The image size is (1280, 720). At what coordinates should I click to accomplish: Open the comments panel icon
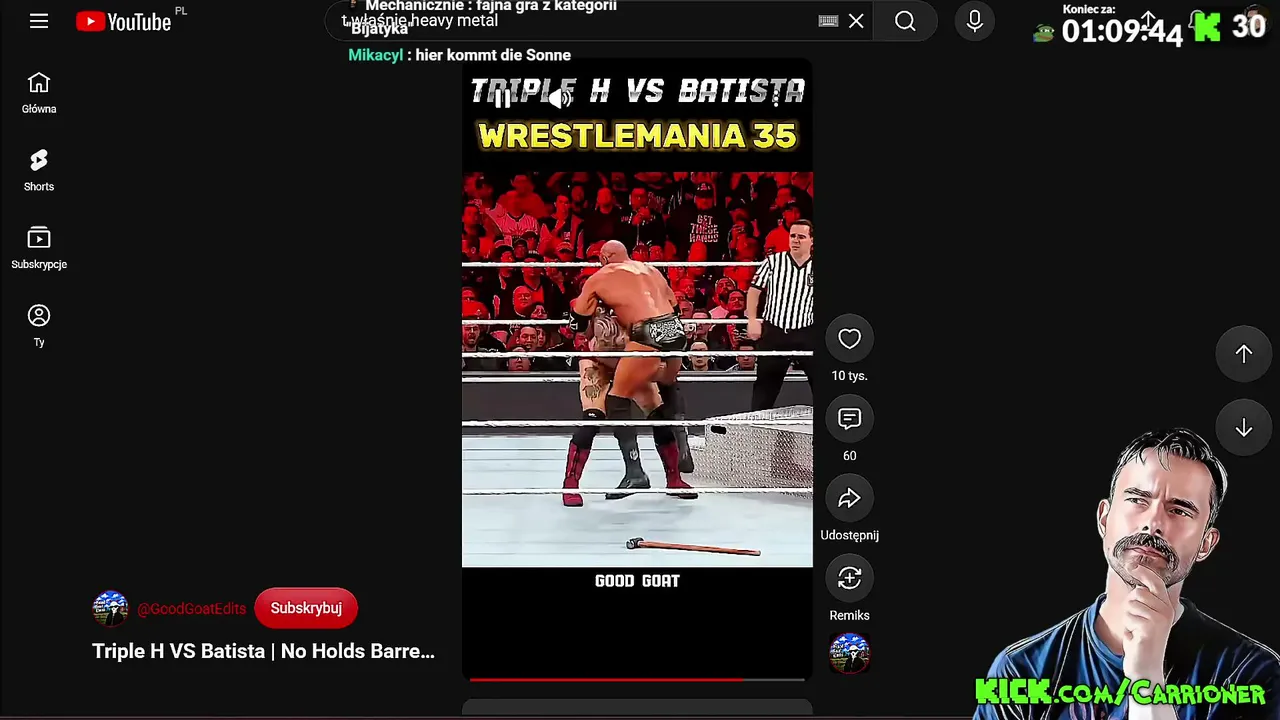[849, 419]
